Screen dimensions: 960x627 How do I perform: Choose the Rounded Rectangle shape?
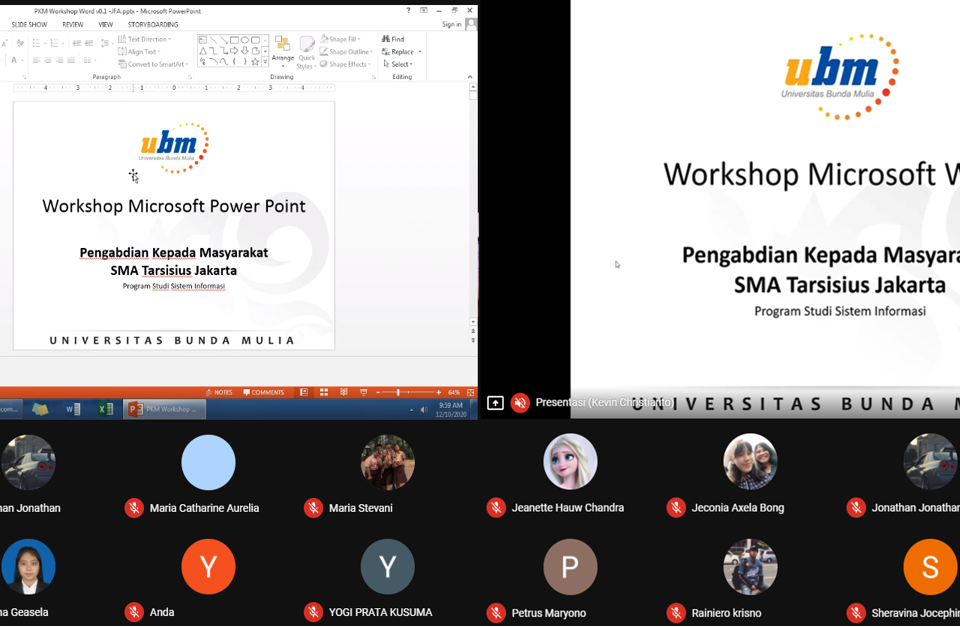click(x=255, y=40)
